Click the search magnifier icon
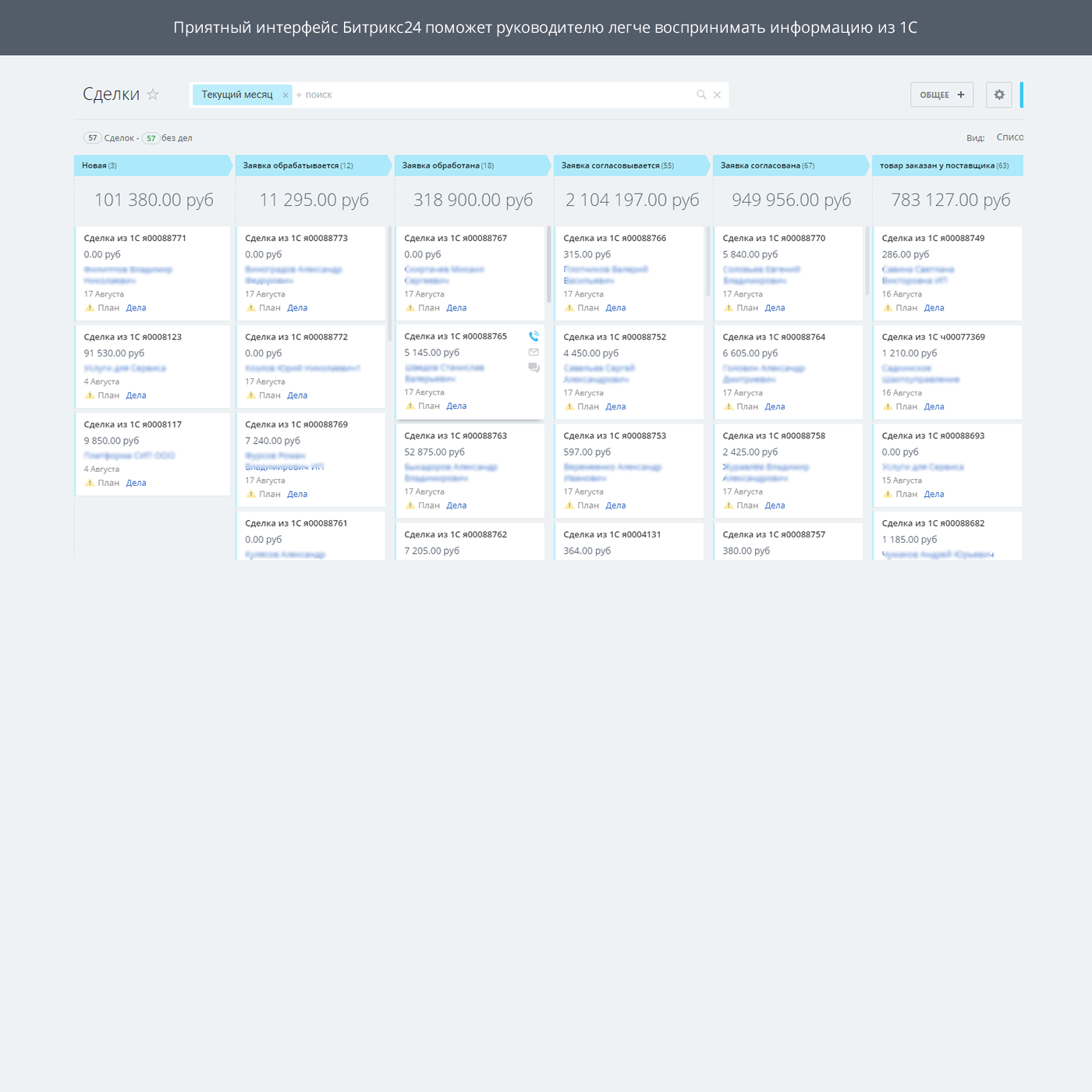 (701, 94)
